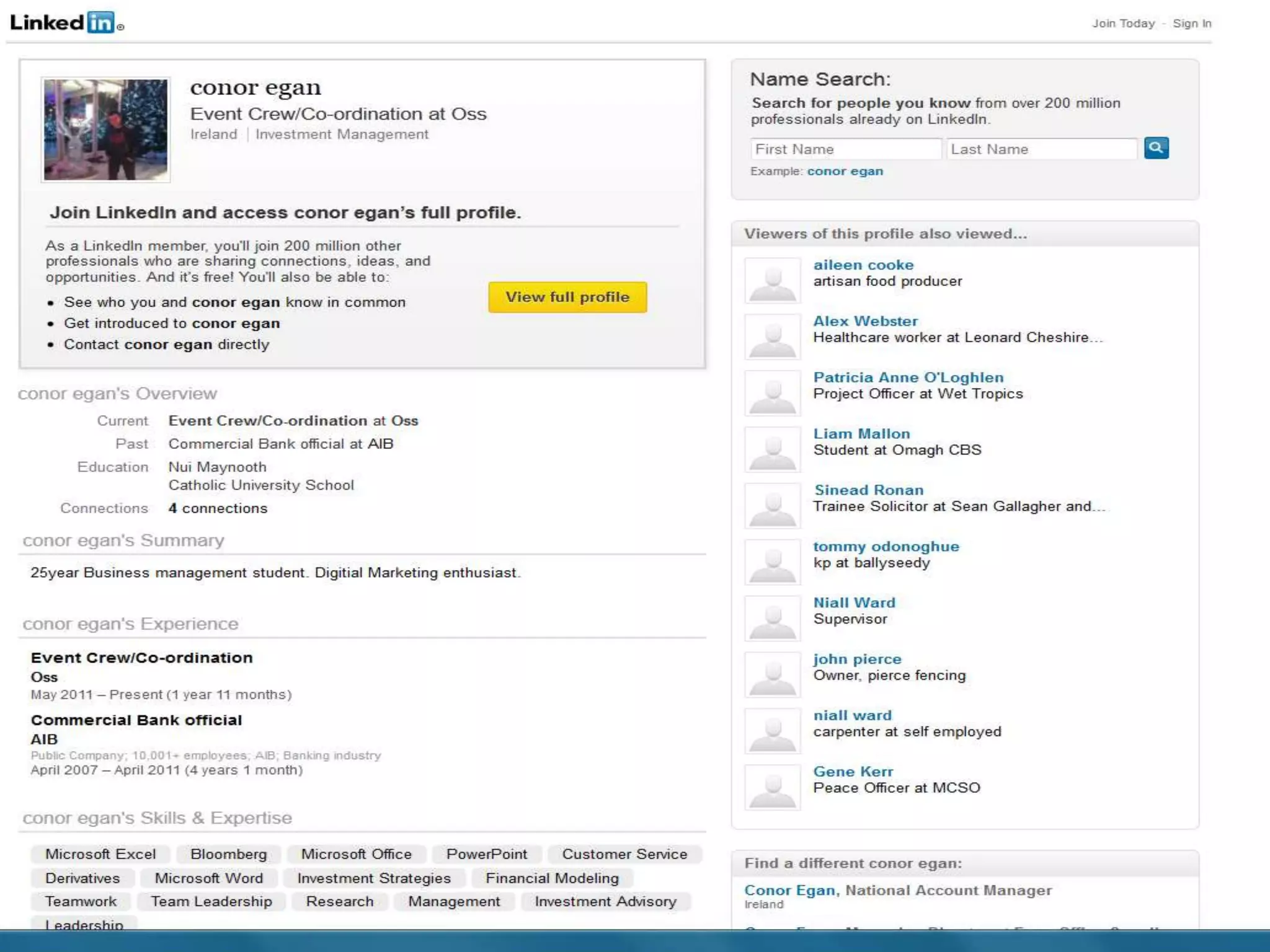Image resolution: width=1270 pixels, height=952 pixels.
Task: Click the Join Today link
Action: tap(1123, 24)
